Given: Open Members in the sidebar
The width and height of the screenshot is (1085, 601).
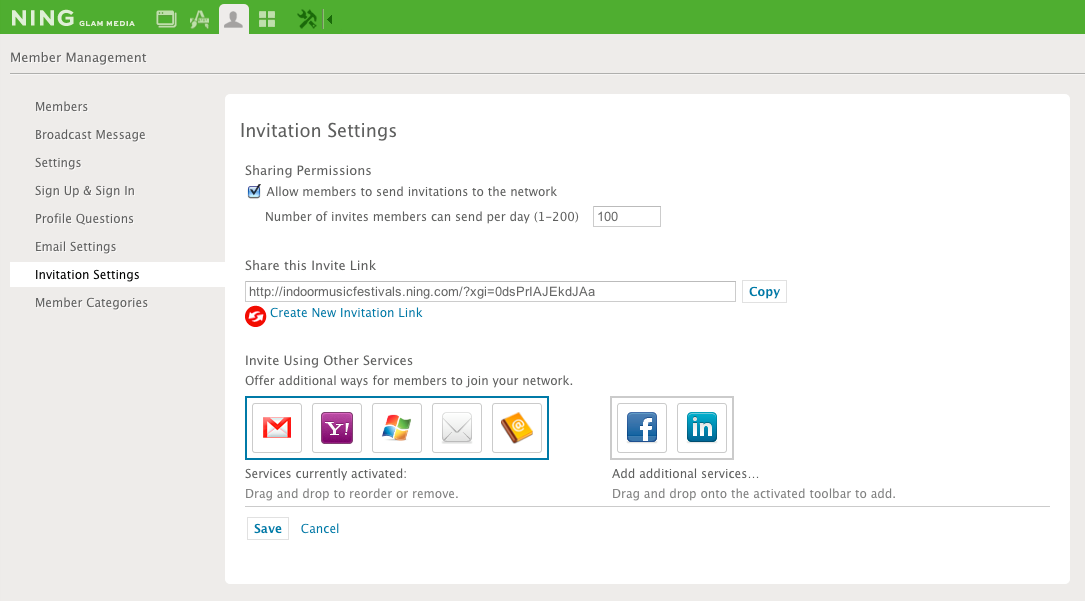Looking at the screenshot, I should click(61, 107).
